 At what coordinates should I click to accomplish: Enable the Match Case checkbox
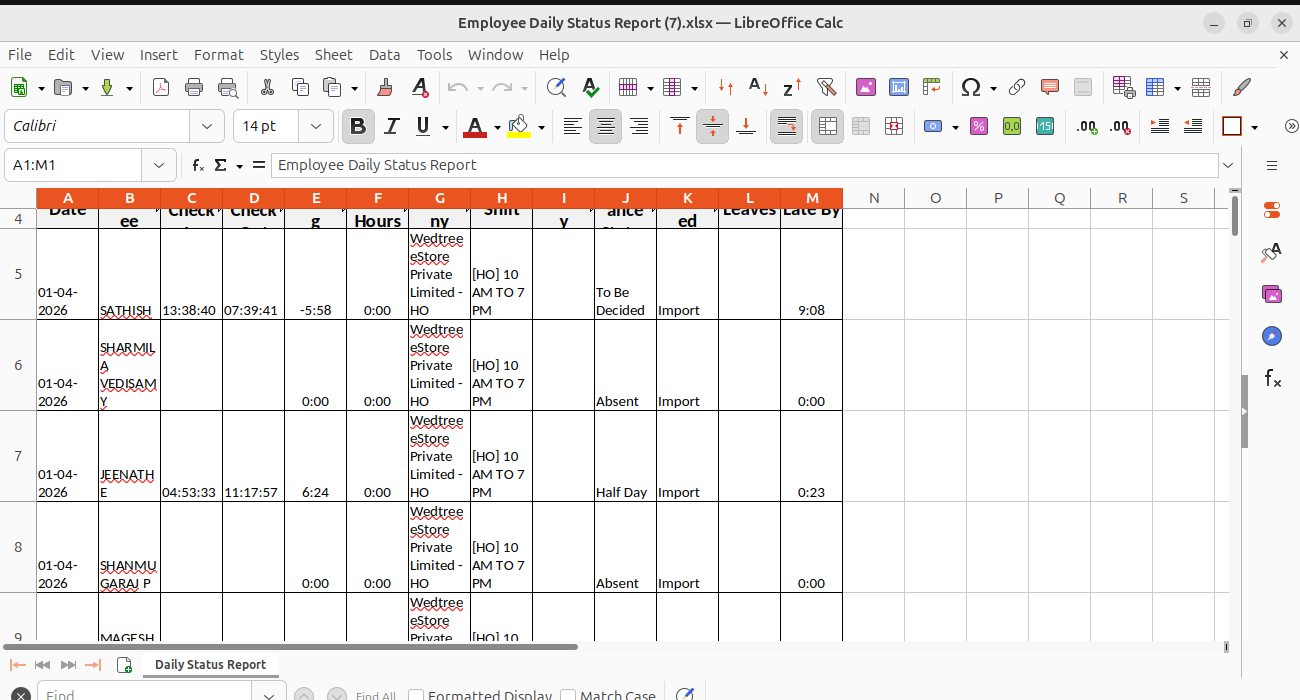pyautogui.click(x=568, y=695)
